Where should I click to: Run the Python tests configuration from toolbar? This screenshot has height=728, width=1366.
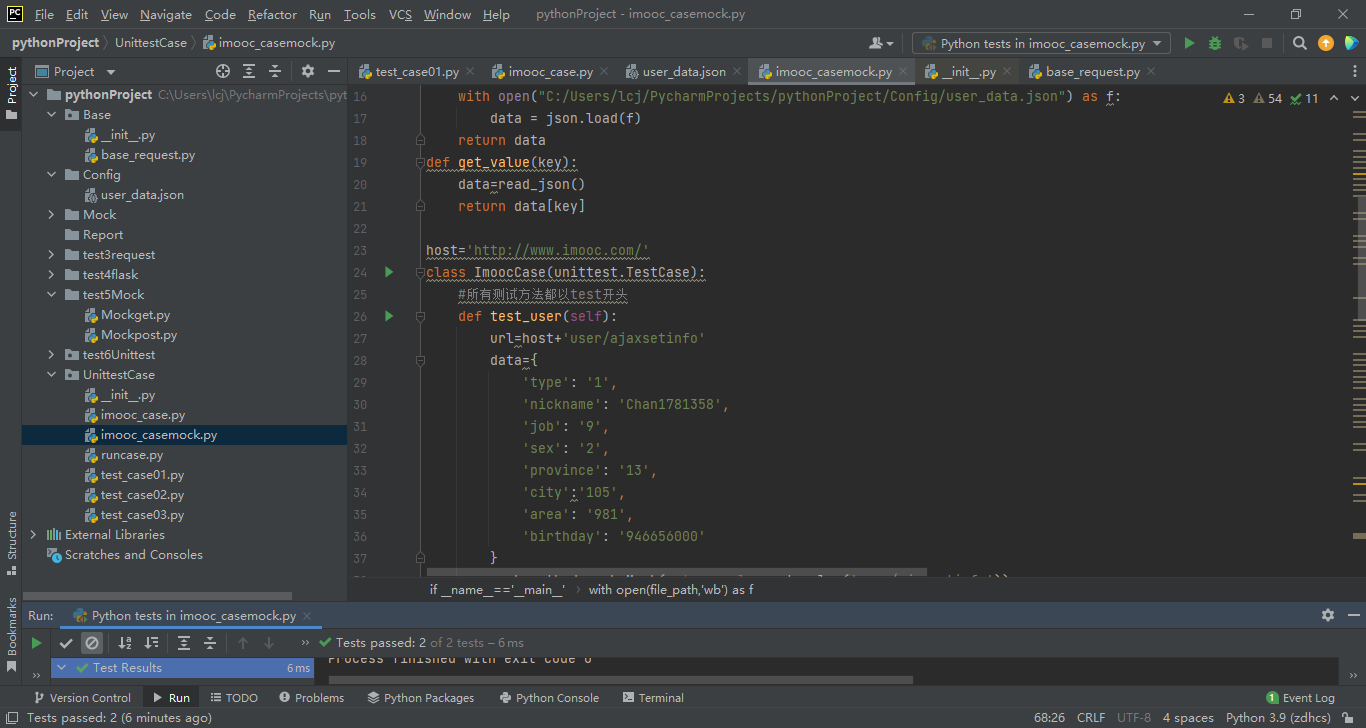coord(1189,43)
